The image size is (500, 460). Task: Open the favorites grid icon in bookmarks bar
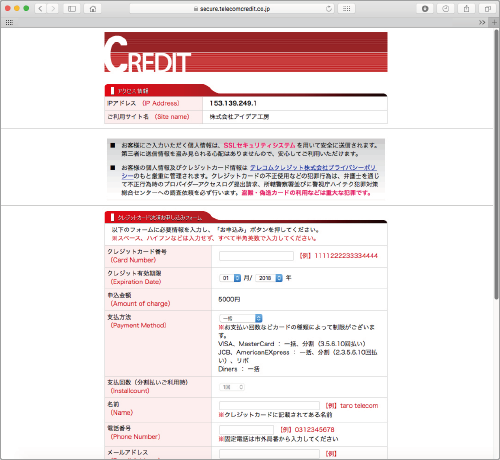point(9,22)
